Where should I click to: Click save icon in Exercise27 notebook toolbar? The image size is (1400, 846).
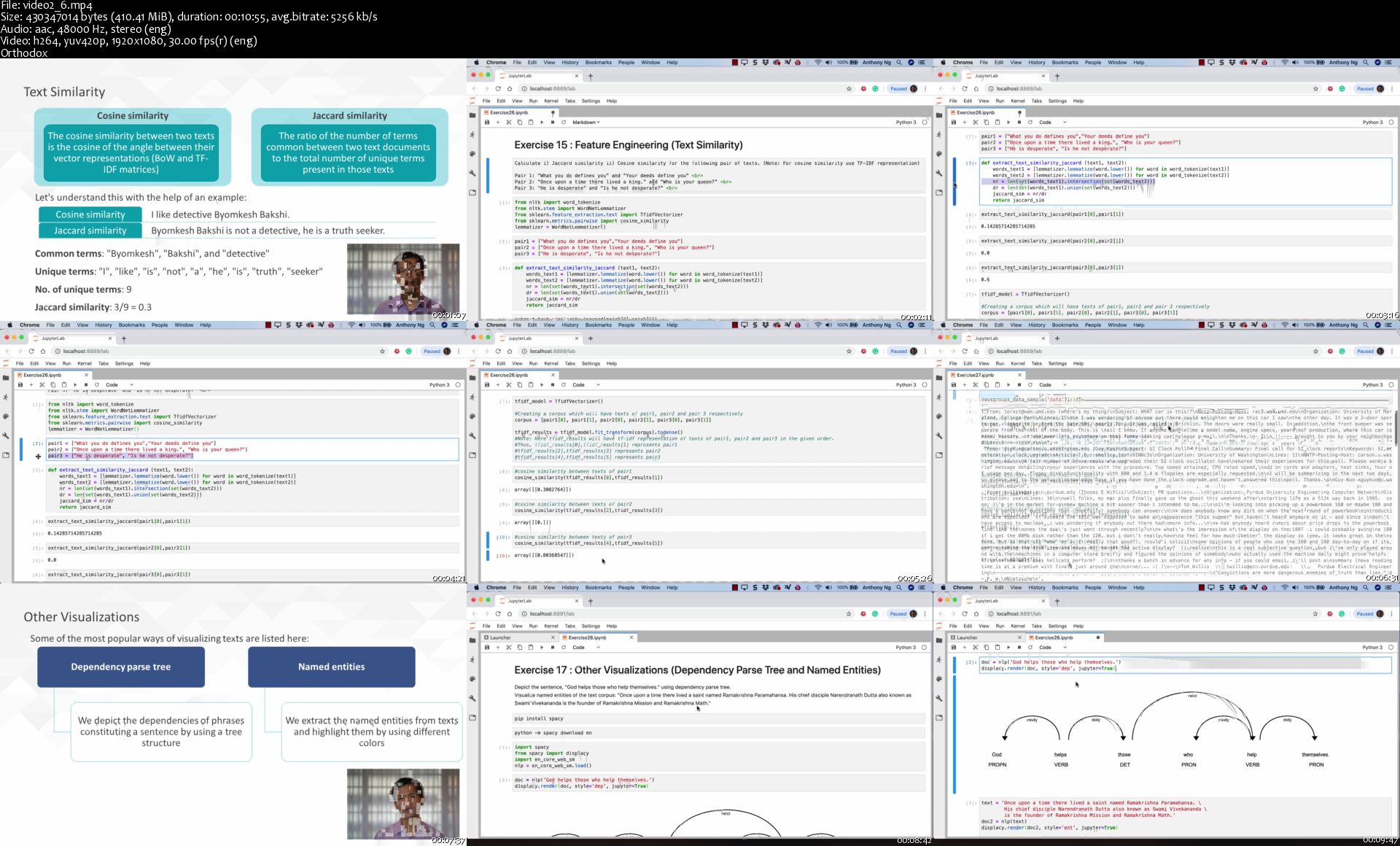tap(954, 385)
